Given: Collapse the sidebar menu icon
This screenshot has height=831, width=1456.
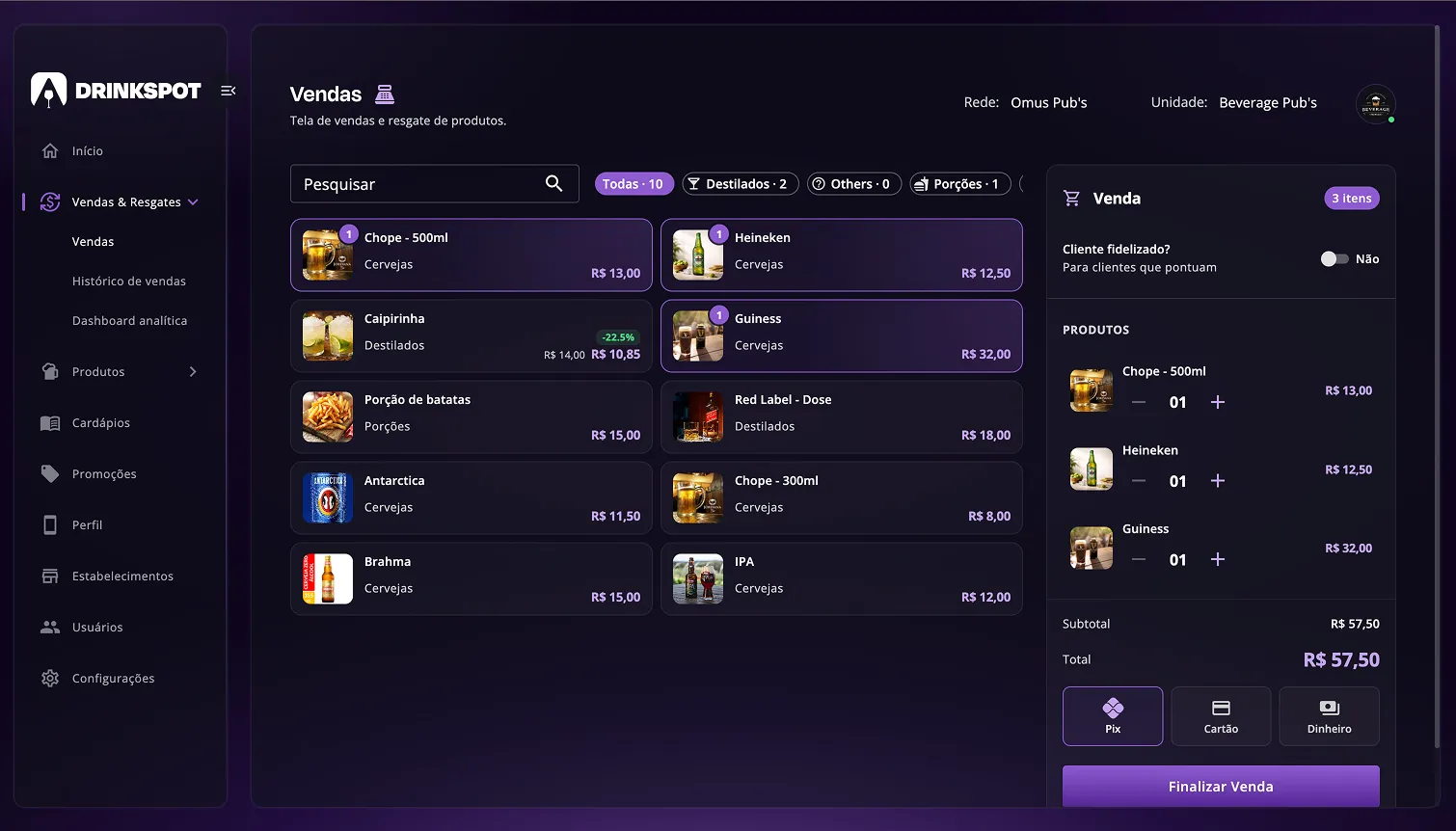Looking at the screenshot, I should click(x=229, y=91).
